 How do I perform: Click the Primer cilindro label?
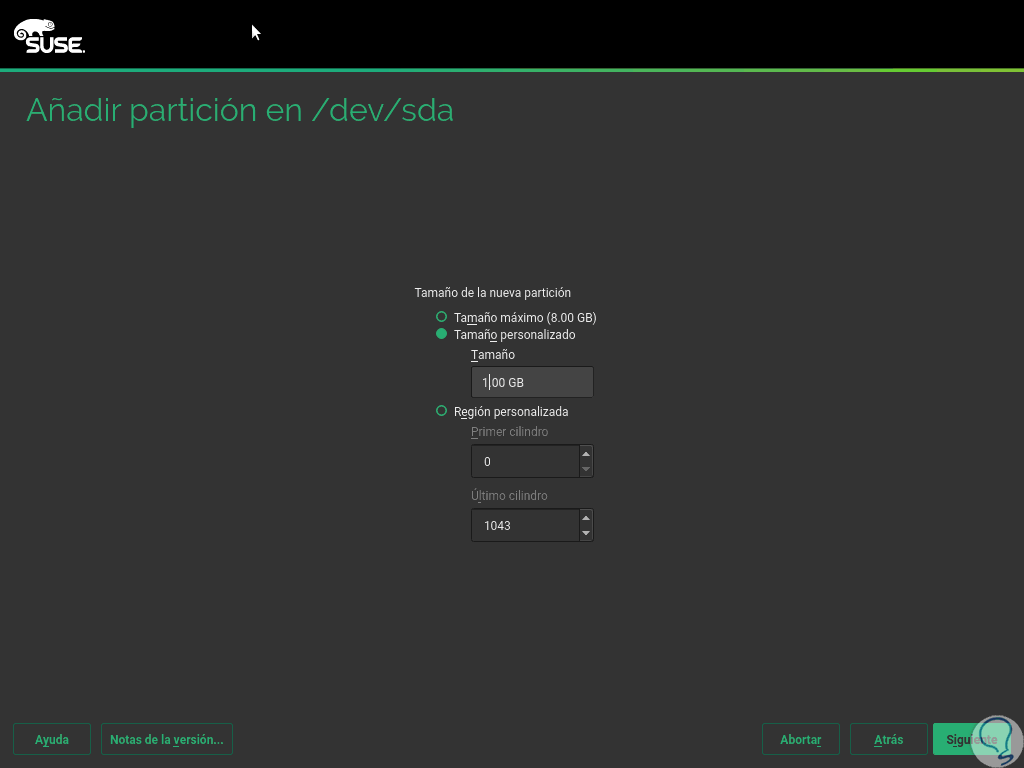(509, 432)
